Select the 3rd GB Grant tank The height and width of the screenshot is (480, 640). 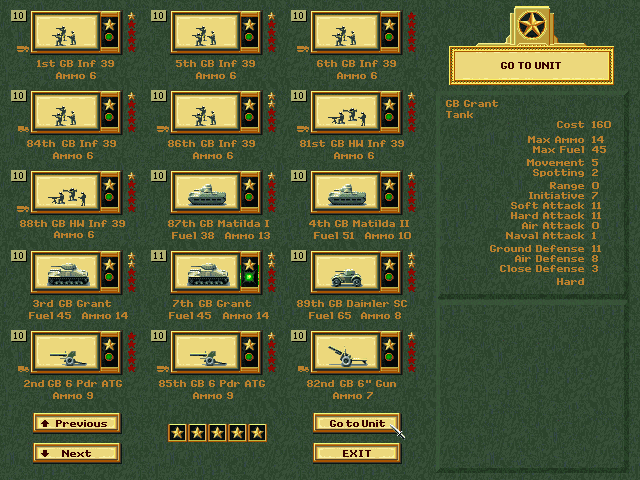[65, 272]
